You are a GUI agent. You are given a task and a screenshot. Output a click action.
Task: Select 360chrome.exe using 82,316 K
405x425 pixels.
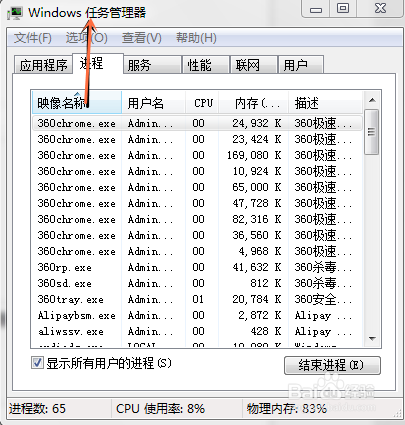(197, 219)
